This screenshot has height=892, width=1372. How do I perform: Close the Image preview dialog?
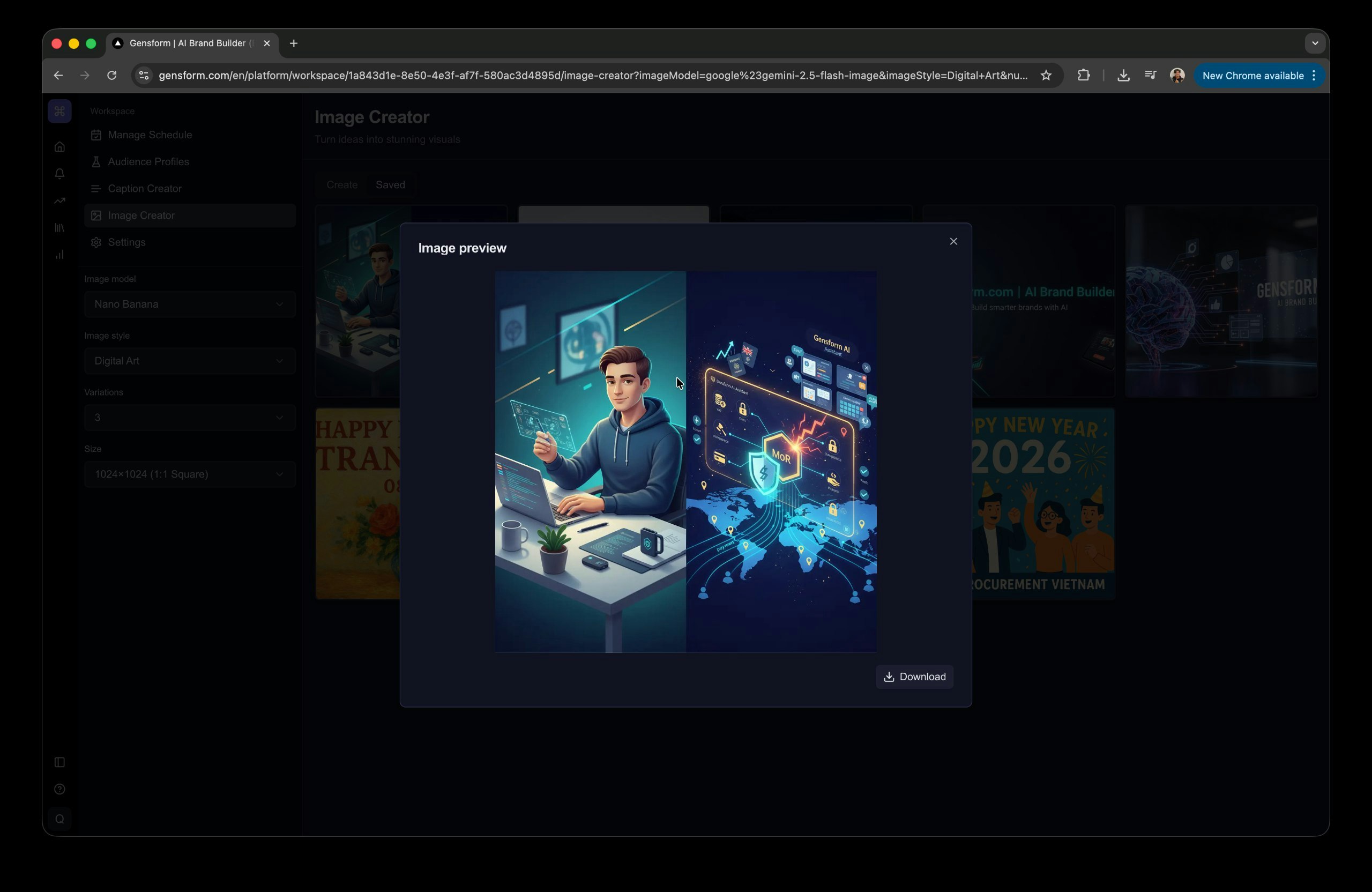coord(953,241)
